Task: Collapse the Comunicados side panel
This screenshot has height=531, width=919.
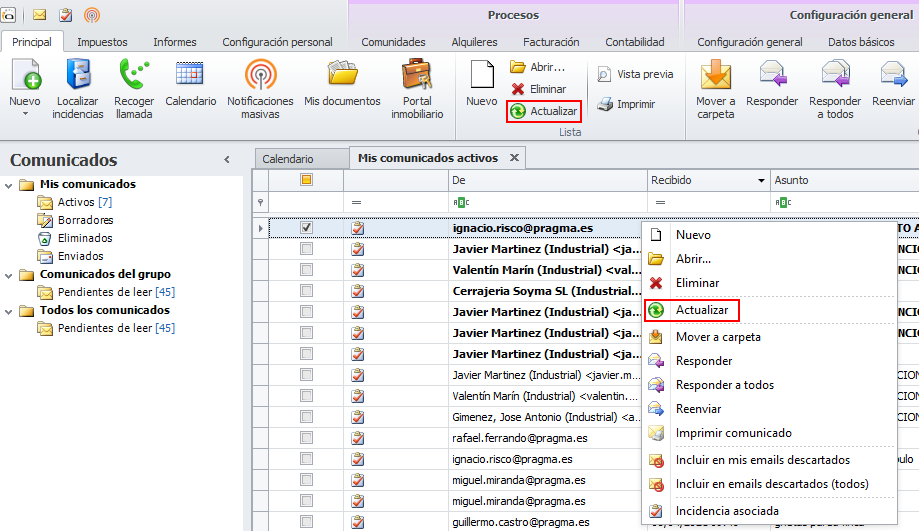Action: [227, 160]
